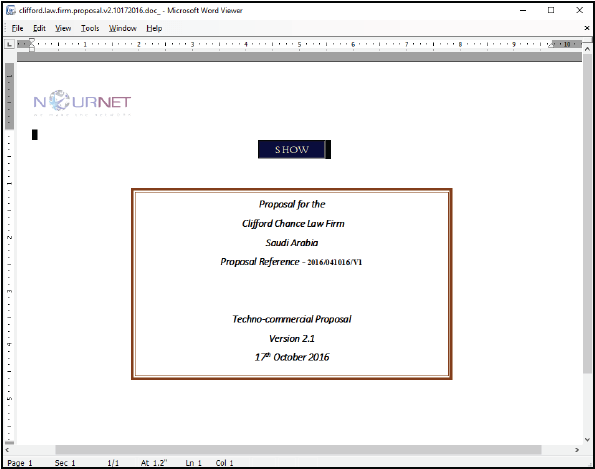Click the horizontal scrollbar right arrow

577,450
